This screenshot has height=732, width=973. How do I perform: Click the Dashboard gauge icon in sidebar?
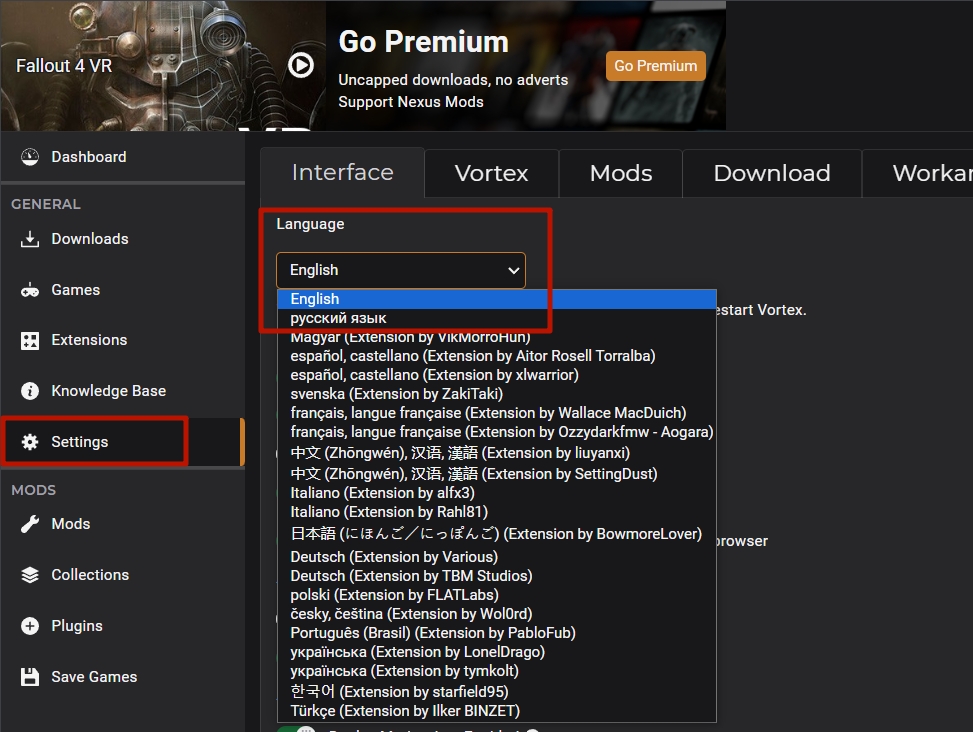click(x=30, y=157)
